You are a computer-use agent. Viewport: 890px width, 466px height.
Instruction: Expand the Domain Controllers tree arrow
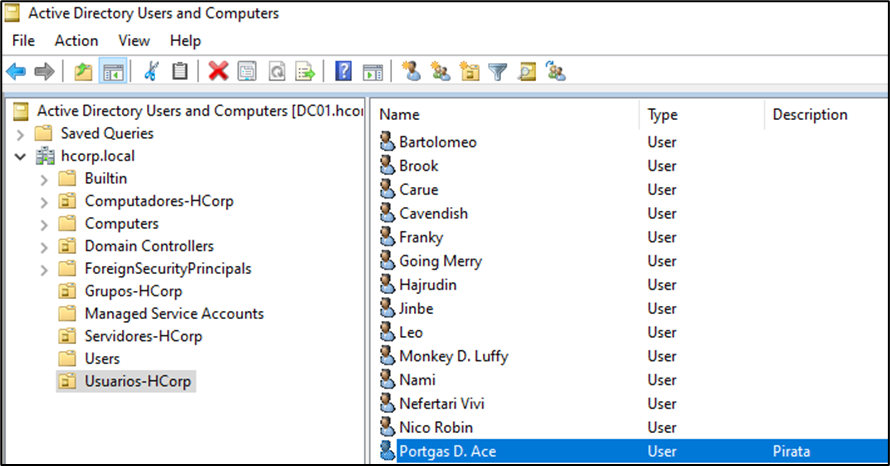tap(43, 247)
